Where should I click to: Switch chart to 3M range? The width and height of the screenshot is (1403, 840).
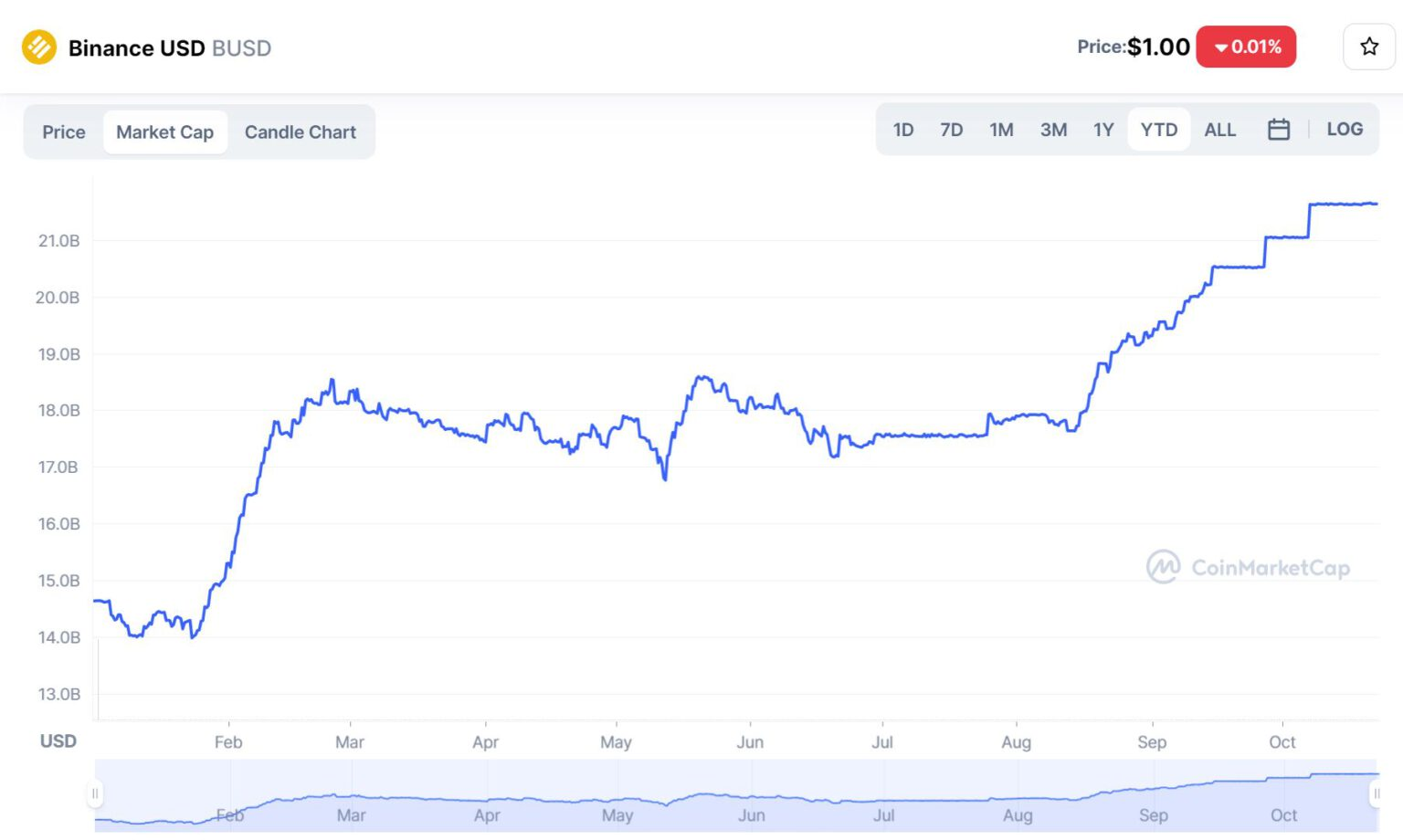click(1053, 130)
